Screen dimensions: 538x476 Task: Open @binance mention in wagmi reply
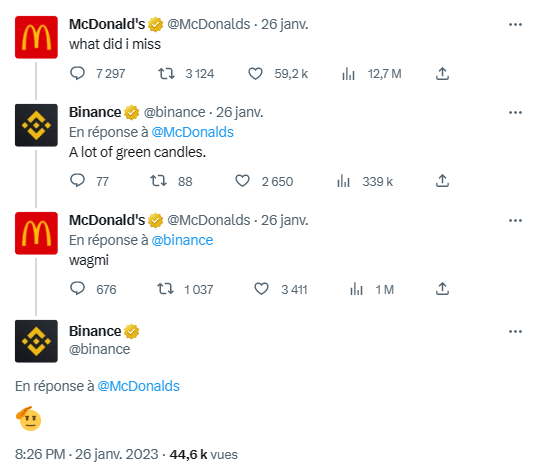[x=182, y=240]
